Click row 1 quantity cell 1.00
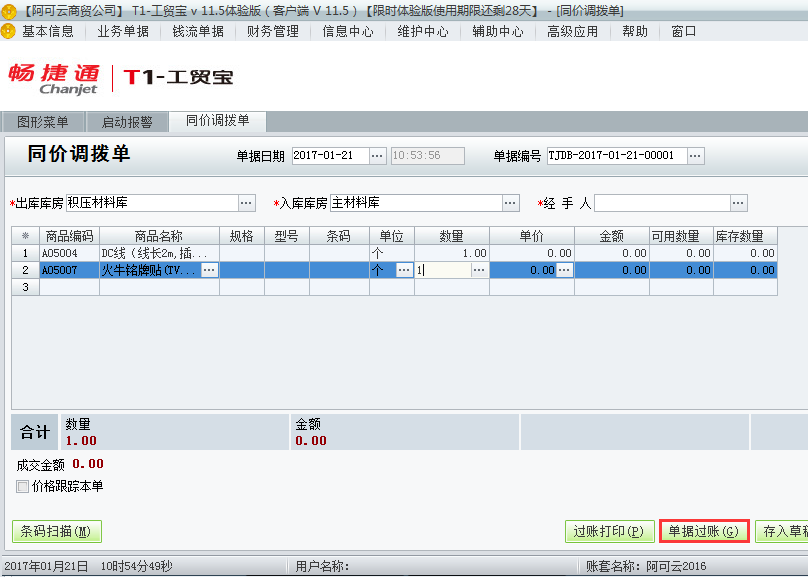 [x=452, y=253]
